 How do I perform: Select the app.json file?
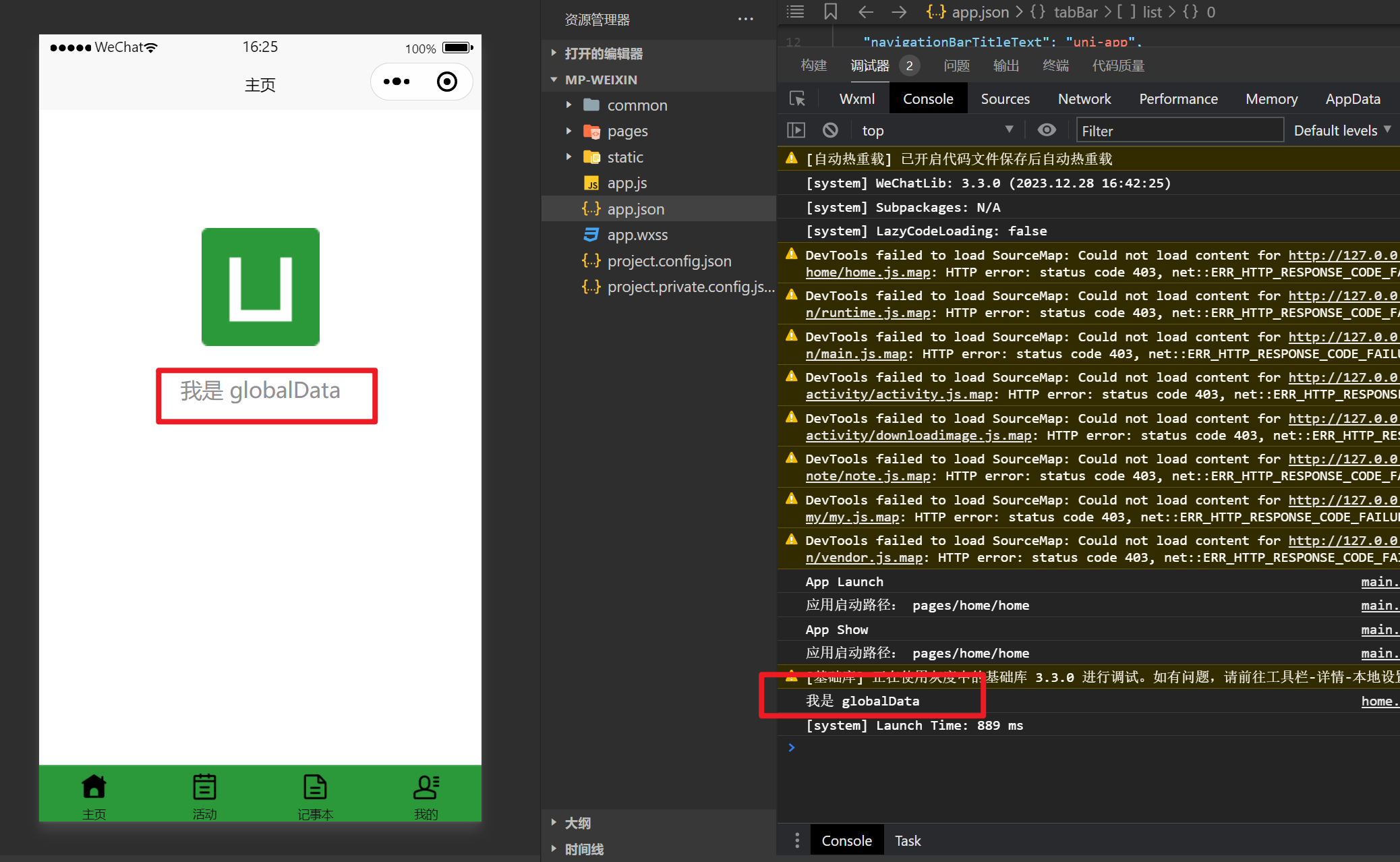point(658,209)
